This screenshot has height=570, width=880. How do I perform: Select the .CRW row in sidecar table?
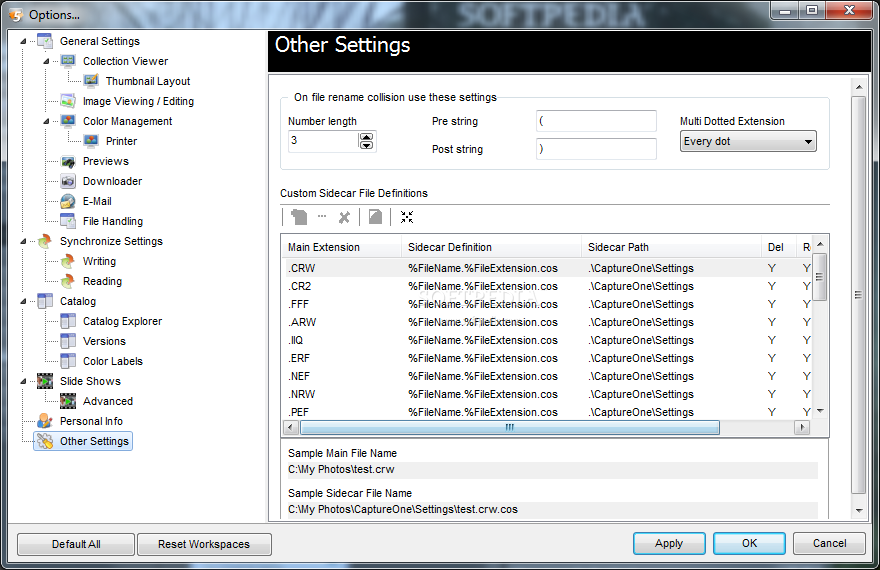547,268
